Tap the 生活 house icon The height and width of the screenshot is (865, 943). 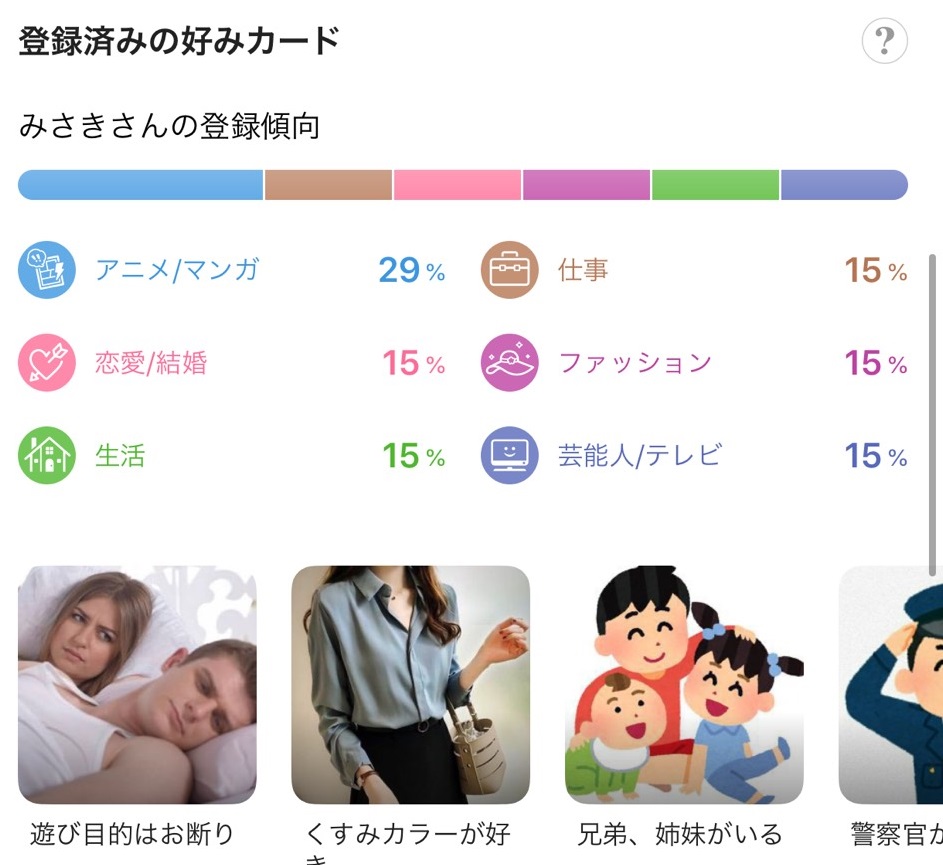coord(47,455)
